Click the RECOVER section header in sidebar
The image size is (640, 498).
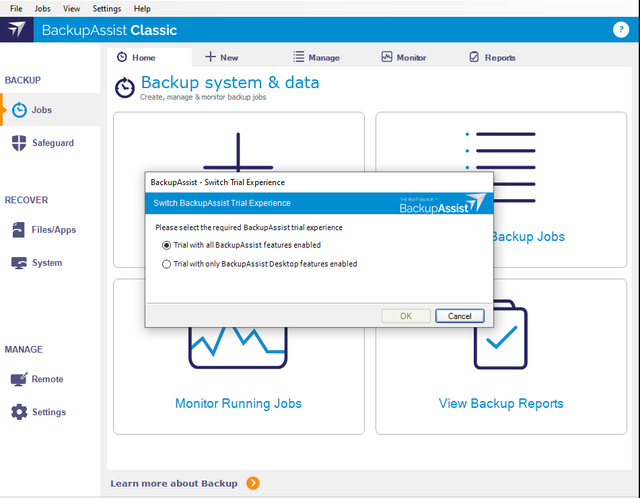(26, 200)
